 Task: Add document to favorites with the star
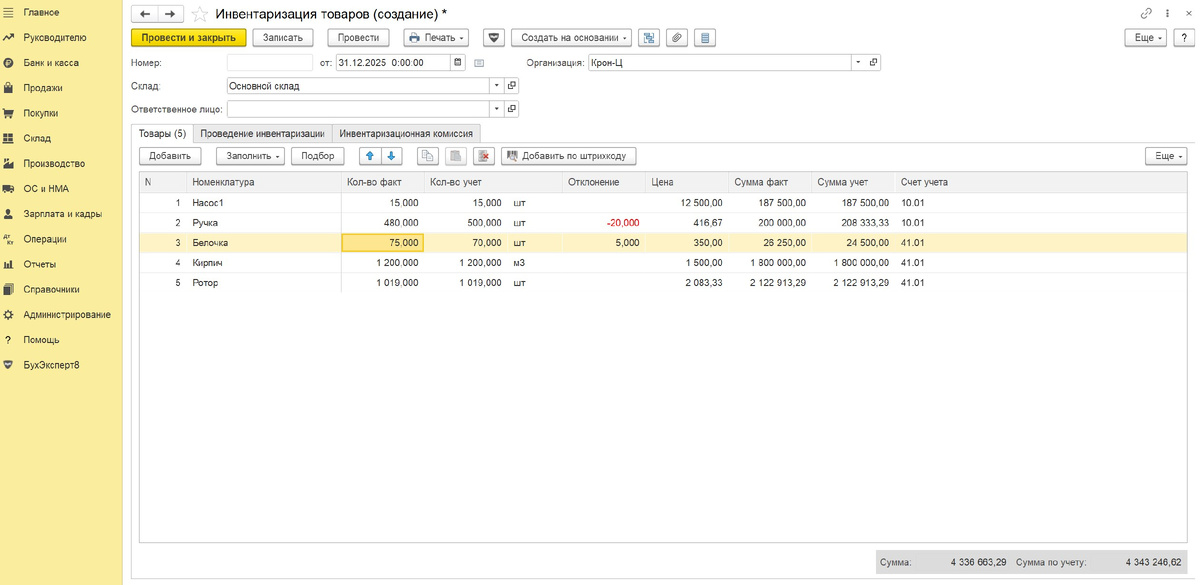pyautogui.click(x=199, y=14)
